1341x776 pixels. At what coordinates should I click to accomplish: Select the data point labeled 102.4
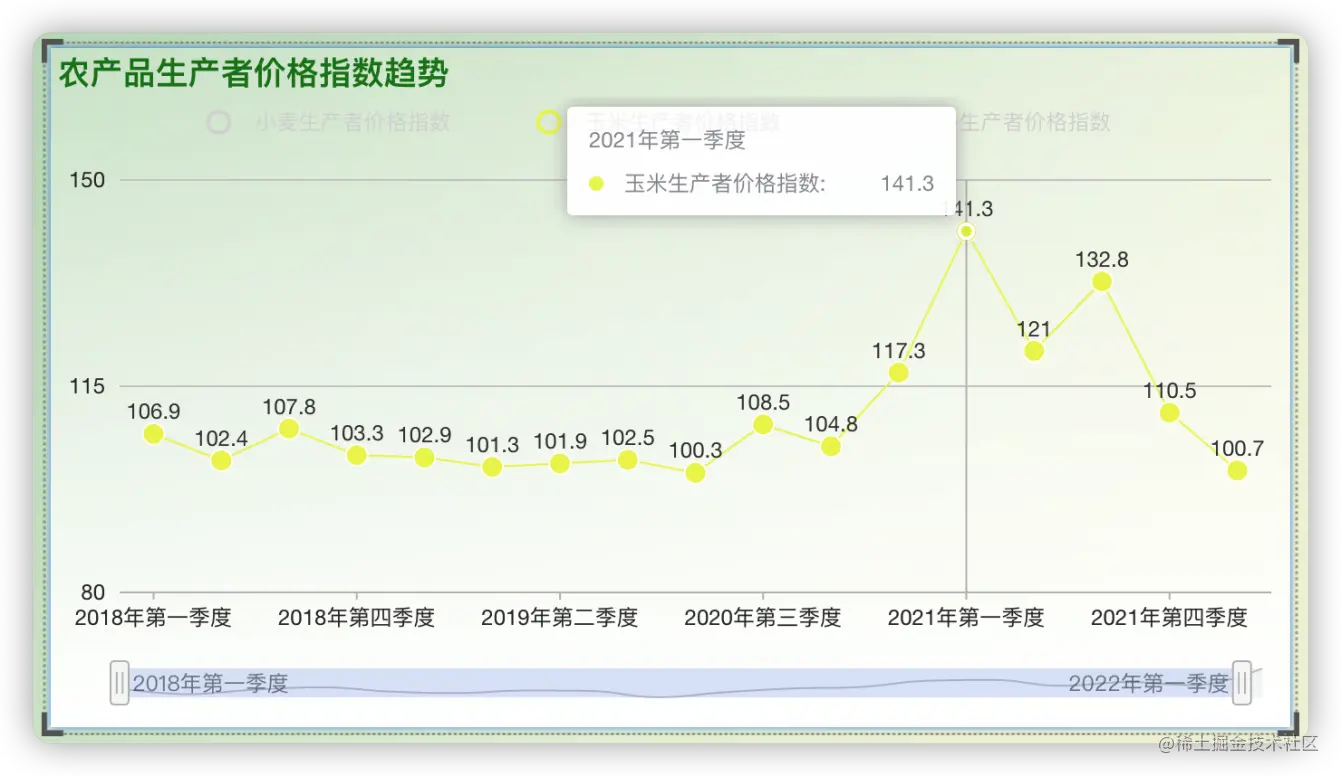point(221,460)
